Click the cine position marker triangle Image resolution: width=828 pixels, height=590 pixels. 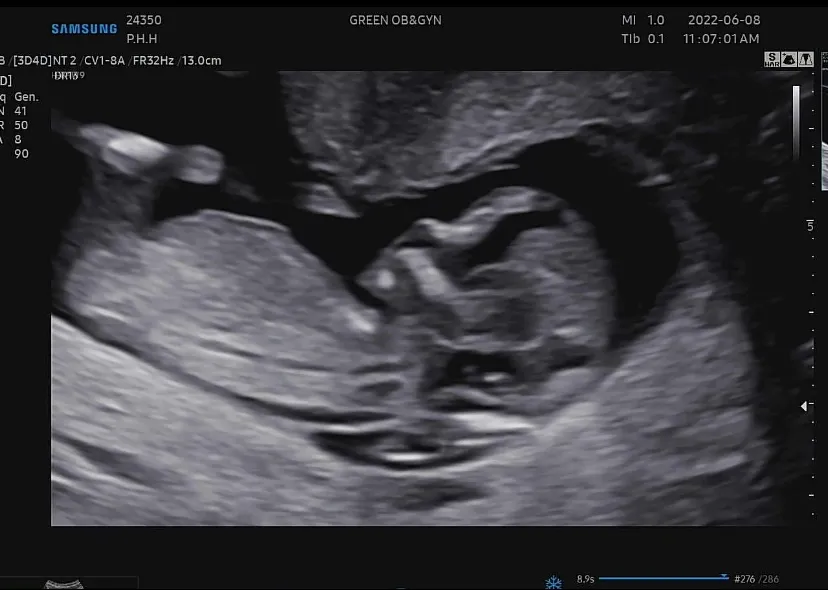[x=724, y=576]
